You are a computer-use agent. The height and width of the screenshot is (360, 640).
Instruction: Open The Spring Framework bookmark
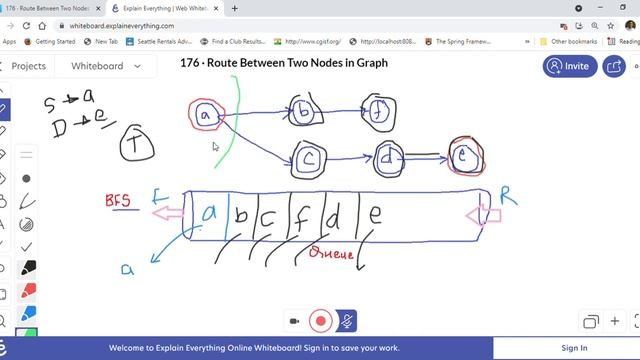458,41
